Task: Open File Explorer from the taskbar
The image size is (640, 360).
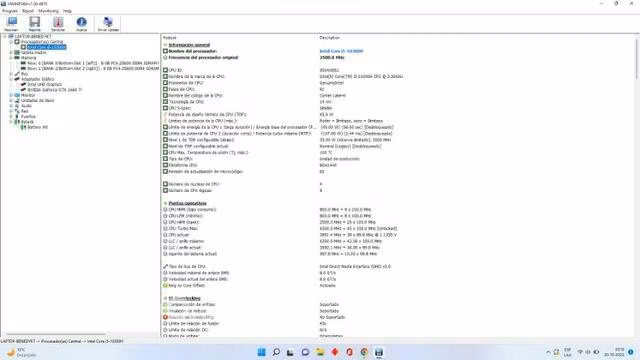Action: coord(320,352)
